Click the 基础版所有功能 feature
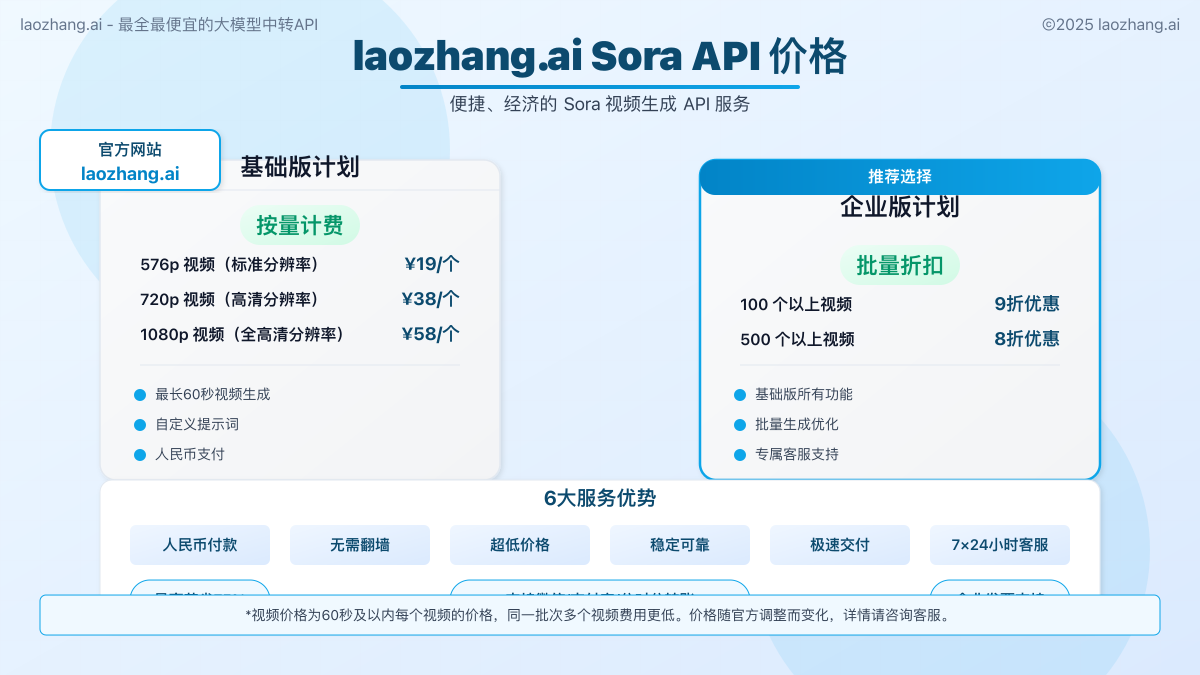1200x675 pixels. click(804, 394)
